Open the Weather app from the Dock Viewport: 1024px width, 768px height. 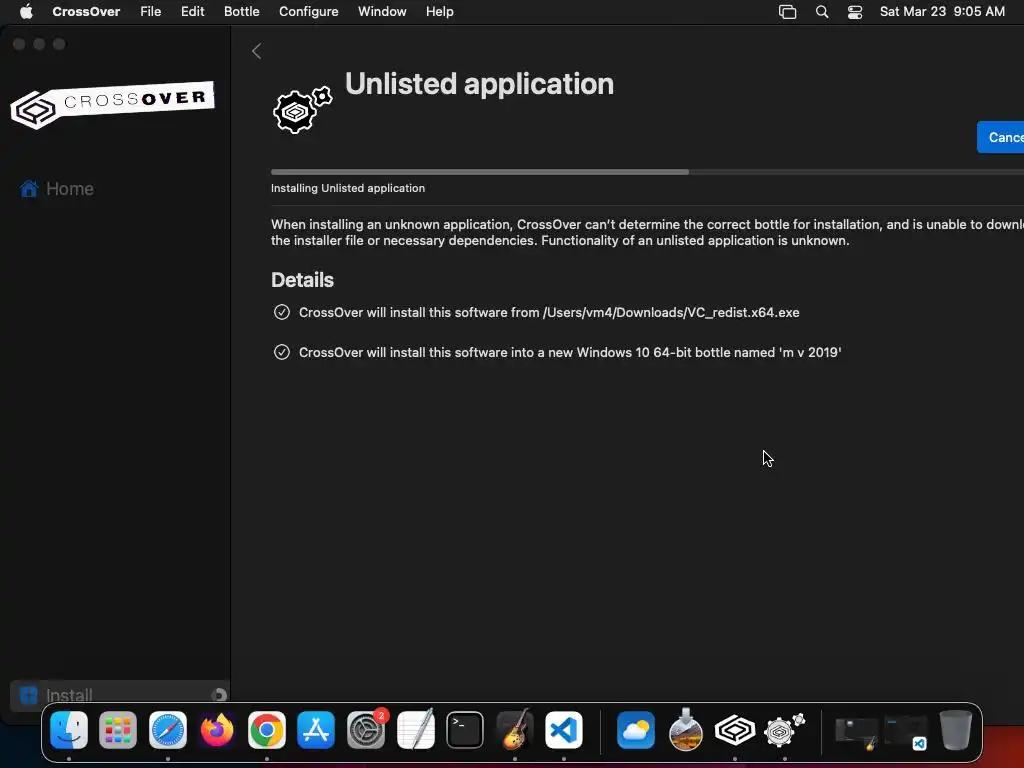tap(635, 730)
